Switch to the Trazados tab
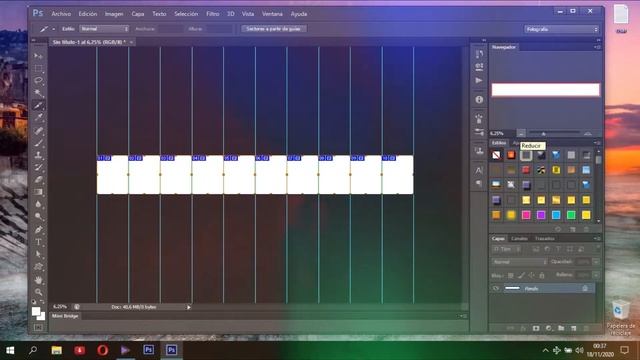This screenshot has width=640, height=360. click(x=544, y=238)
